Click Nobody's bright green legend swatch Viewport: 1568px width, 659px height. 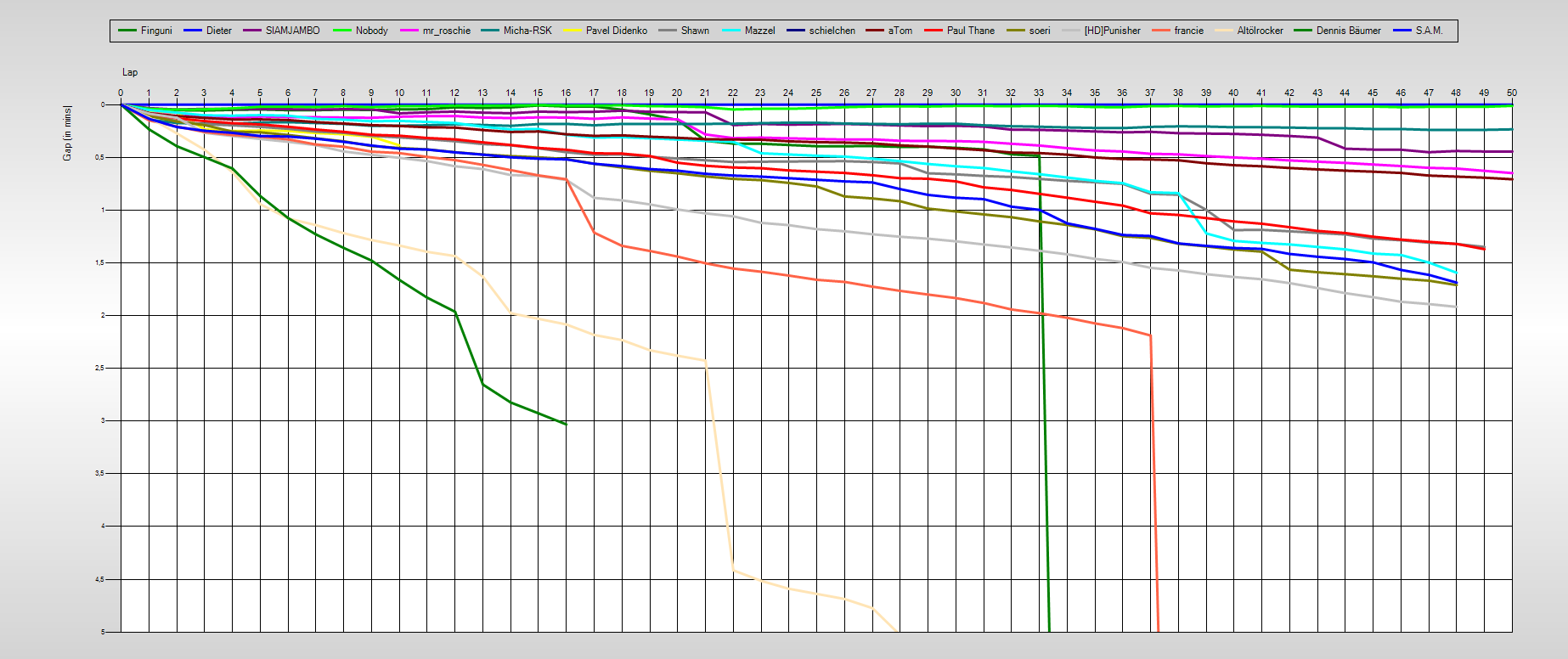(x=342, y=31)
